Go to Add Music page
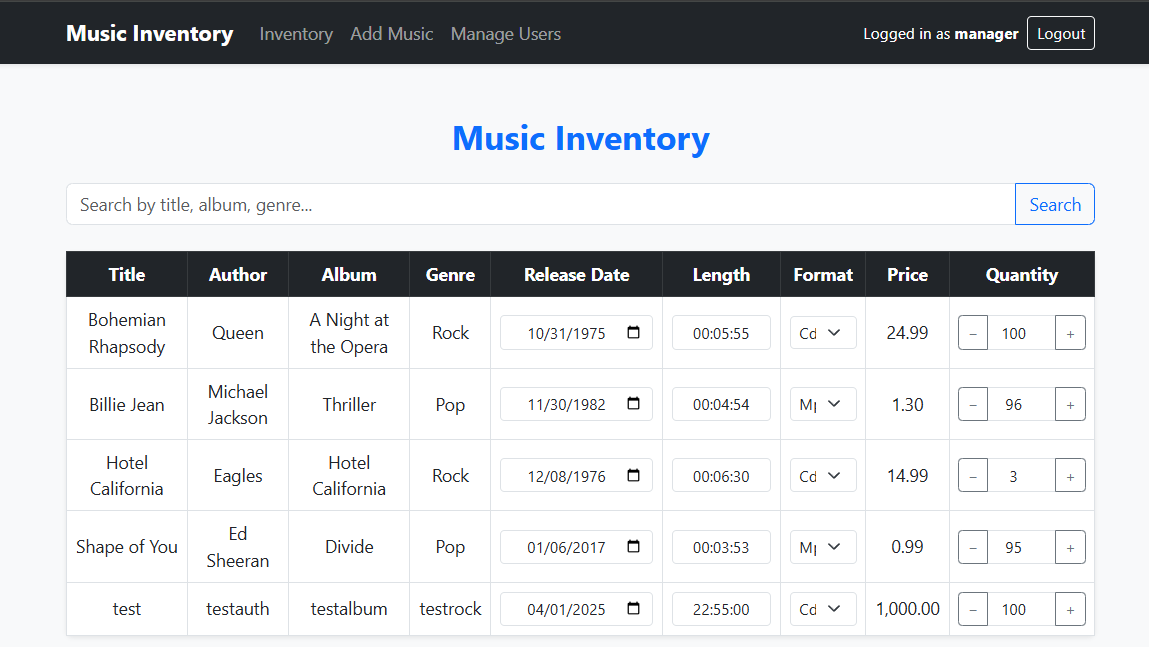The image size is (1149, 647). tap(391, 34)
